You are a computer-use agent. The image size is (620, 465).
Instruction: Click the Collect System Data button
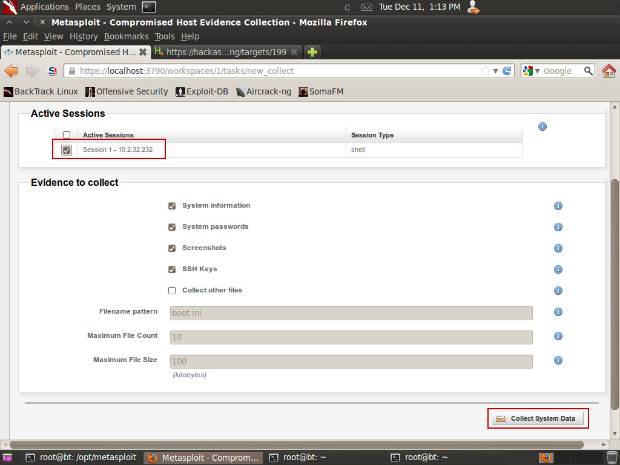click(537, 418)
